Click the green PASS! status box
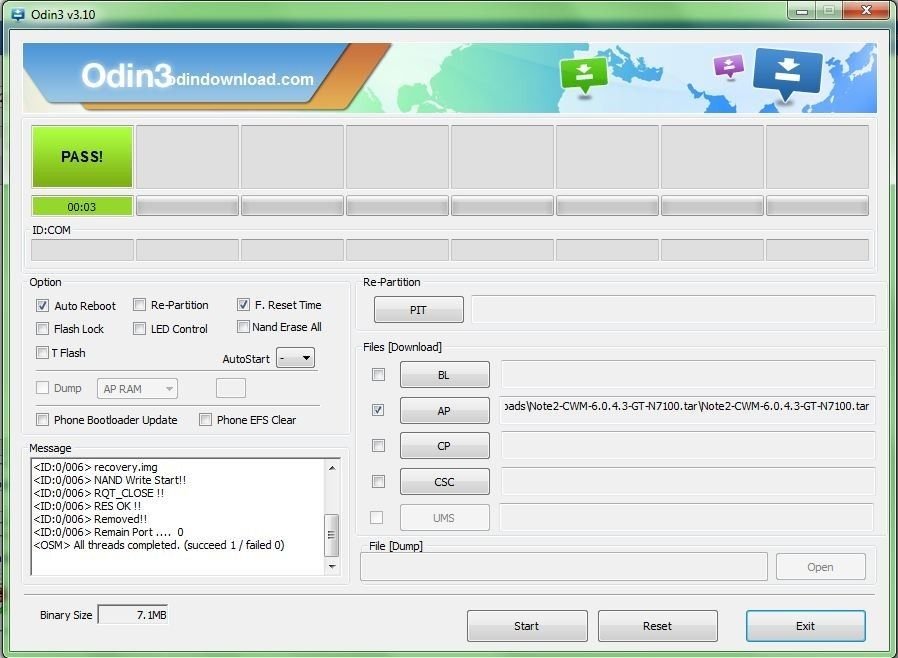898x658 pixels. pyautogui.click(x=82, y=157)
